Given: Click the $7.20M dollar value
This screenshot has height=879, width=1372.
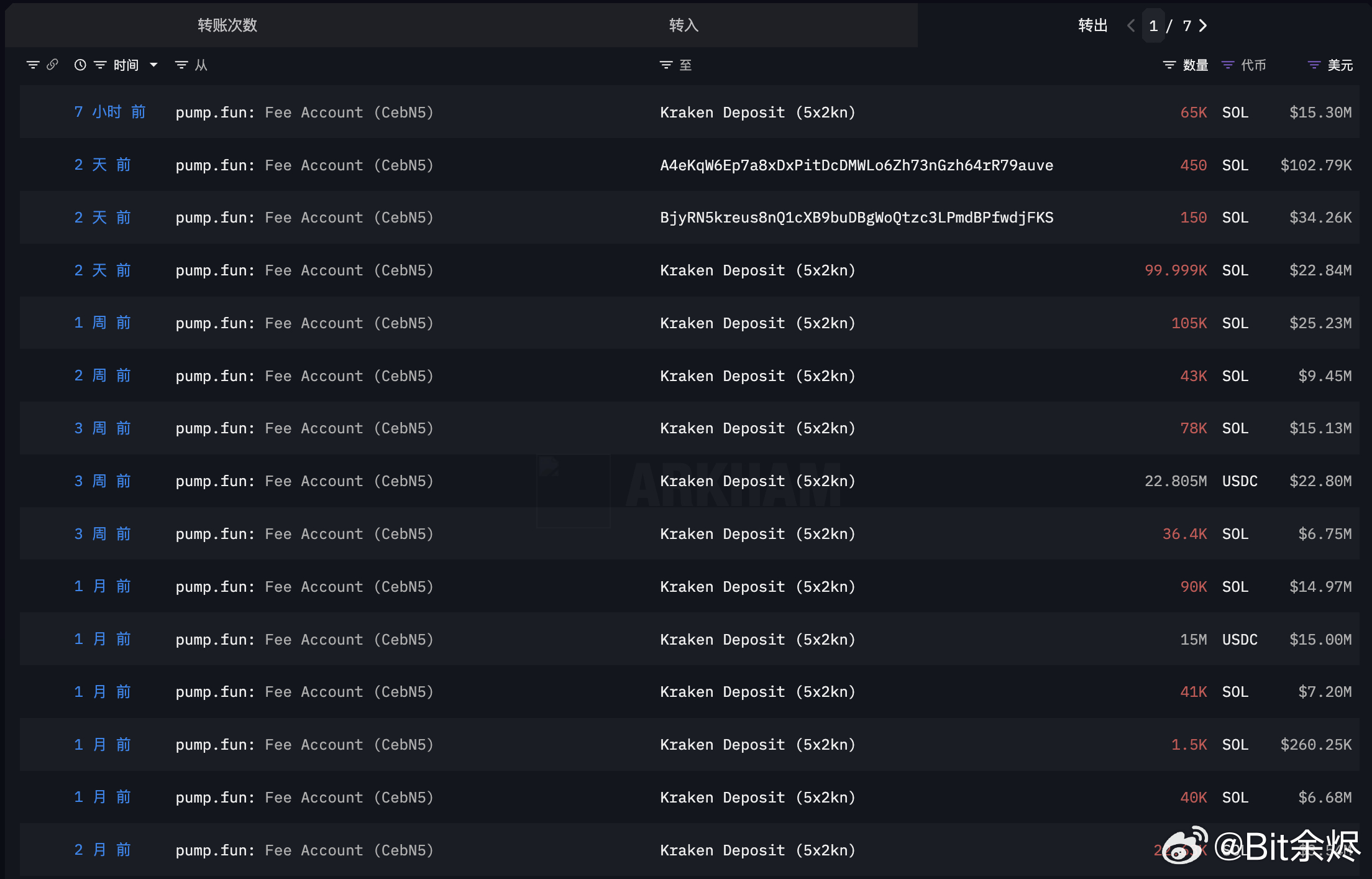Looking at the screenshot, I should (x=1325, y=692).
